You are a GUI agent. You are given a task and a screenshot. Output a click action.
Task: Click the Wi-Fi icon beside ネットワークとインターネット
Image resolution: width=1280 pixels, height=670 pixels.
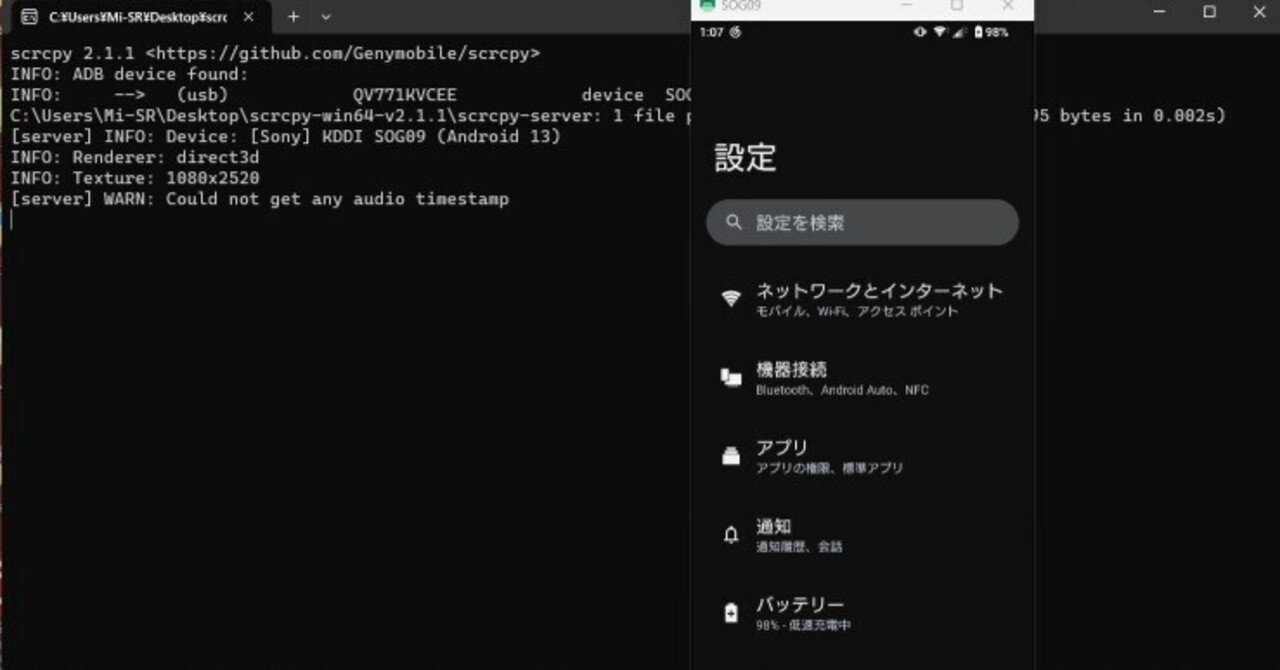tap(731, 299)
